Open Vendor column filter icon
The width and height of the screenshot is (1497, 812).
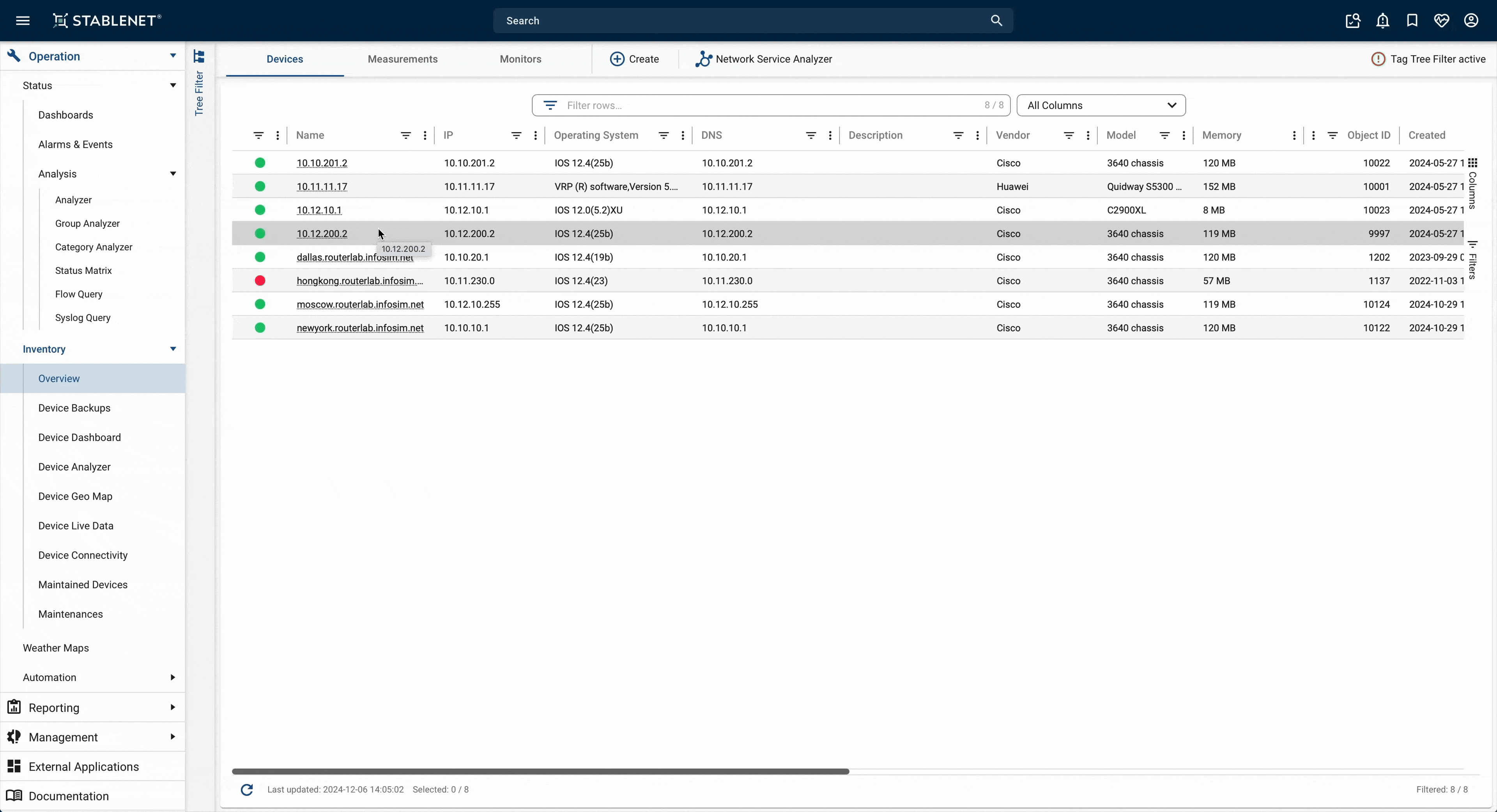tap(1069, 135)
